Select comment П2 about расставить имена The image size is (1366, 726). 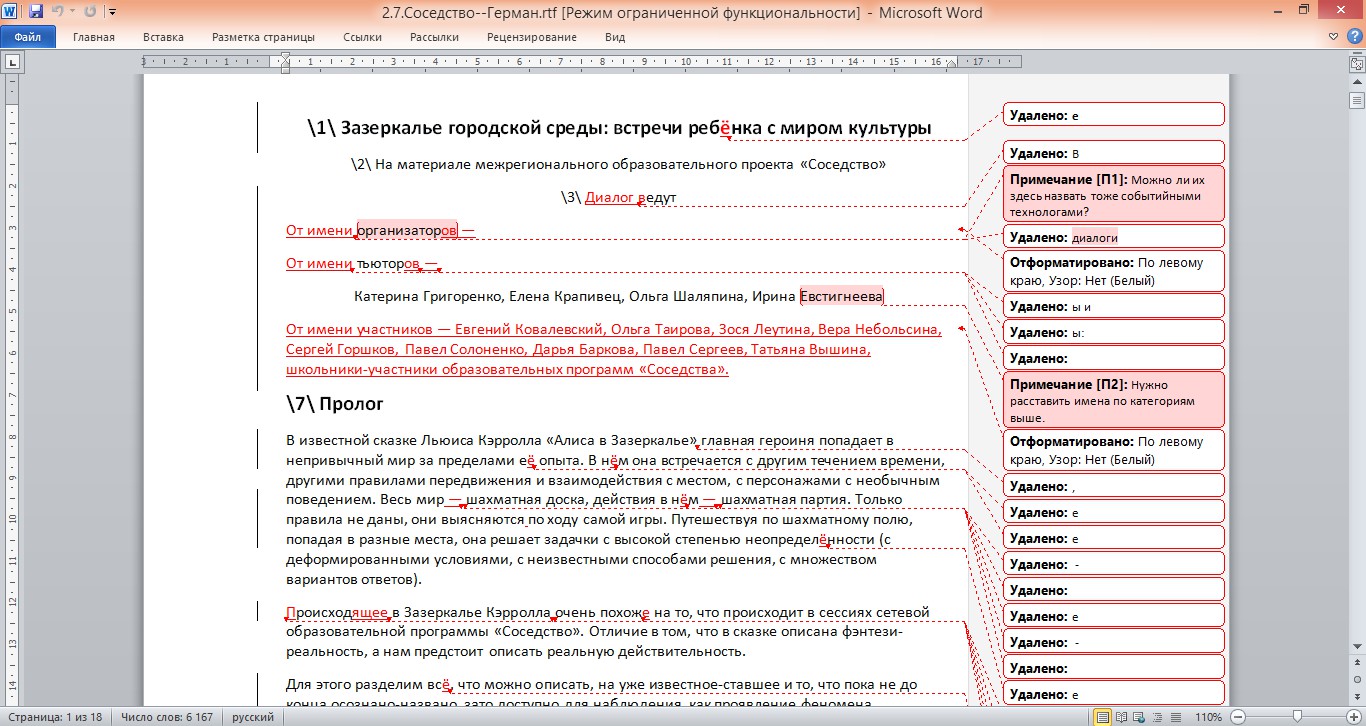[x=1114, y=400]
